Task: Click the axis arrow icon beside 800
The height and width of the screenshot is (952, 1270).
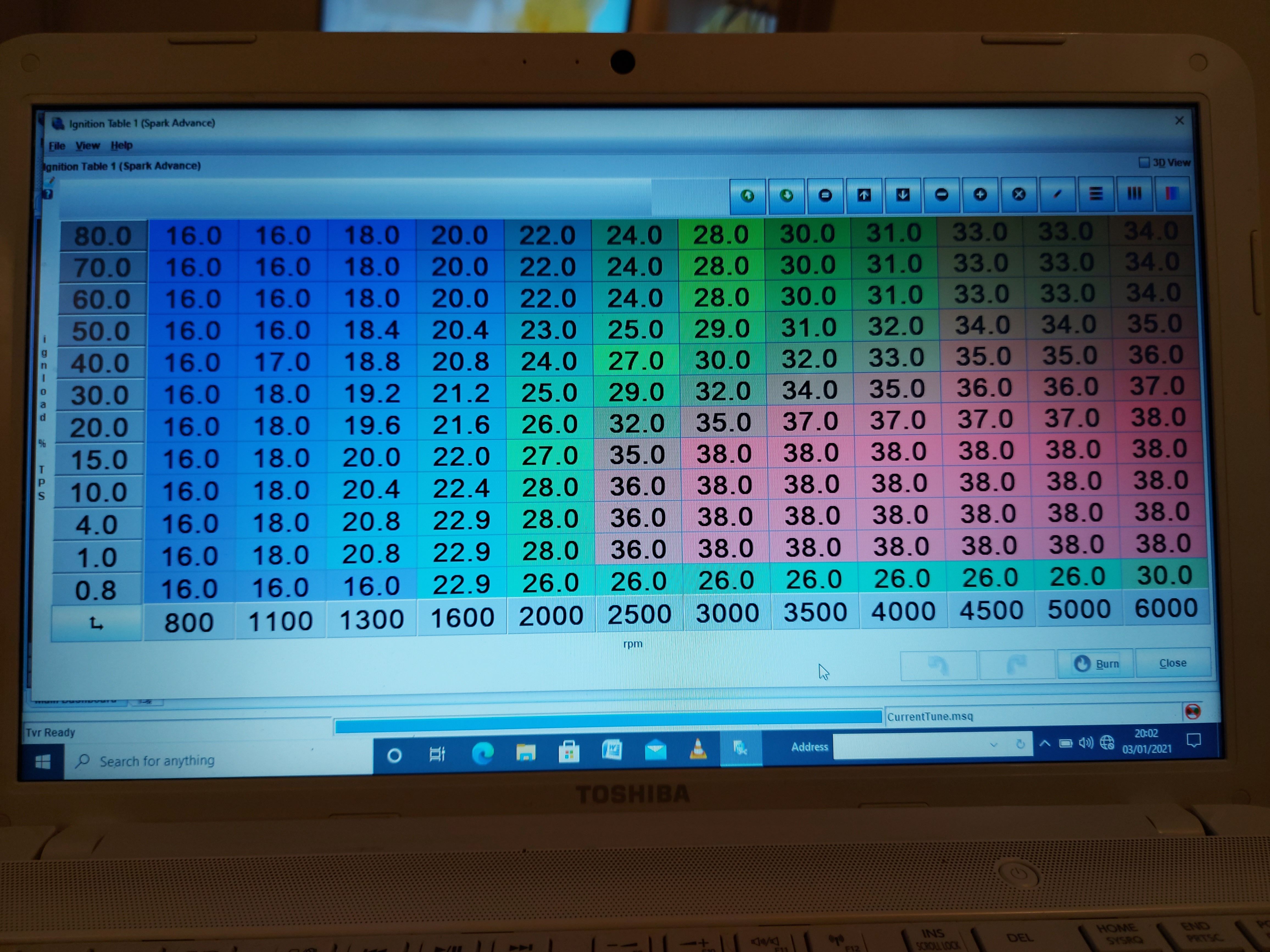Action: pyautogui.click(x=96, y=623)
